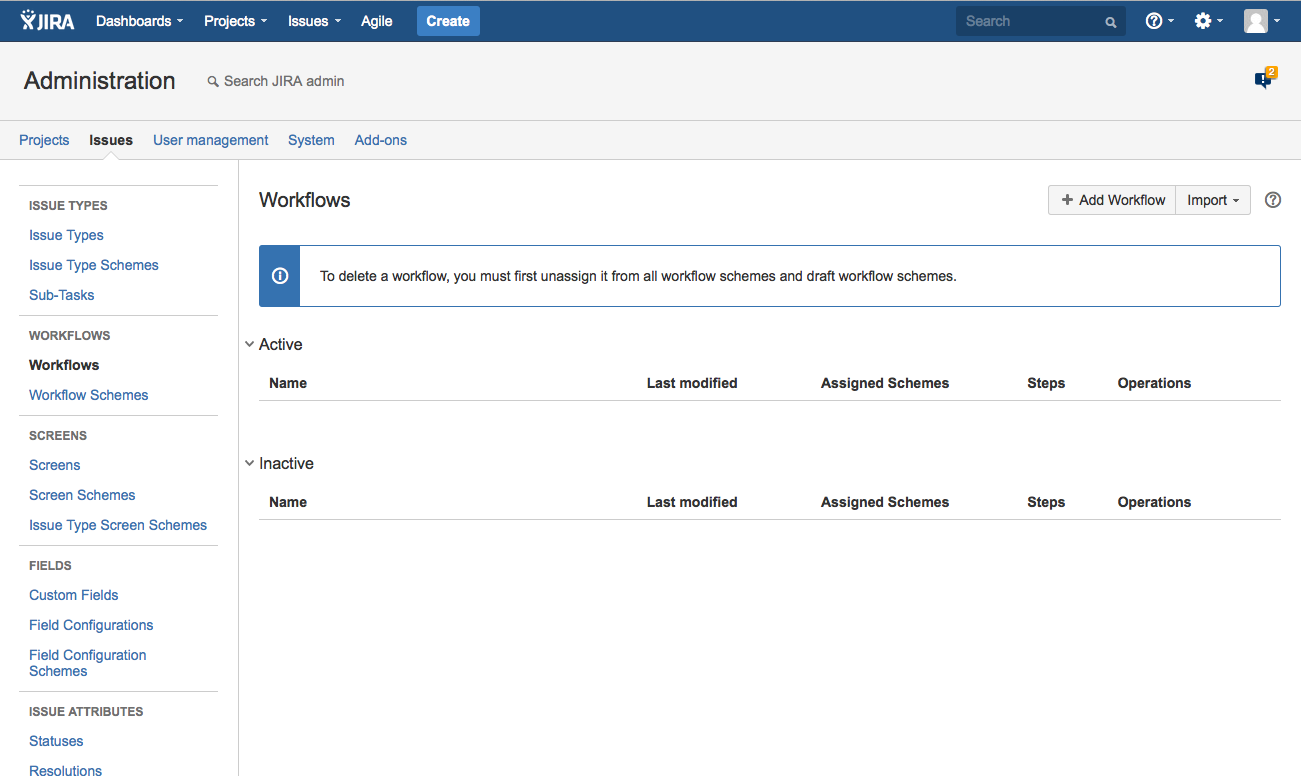Switch to the User management tab

210,140
